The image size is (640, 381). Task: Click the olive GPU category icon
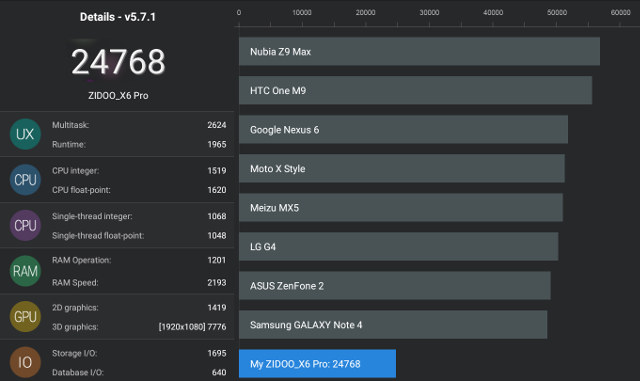25,316
